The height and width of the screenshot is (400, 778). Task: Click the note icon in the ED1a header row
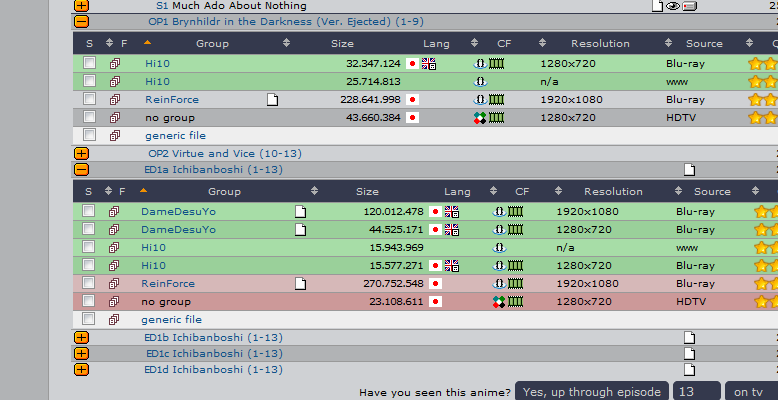pyautogui.click(x=689, y=170)
